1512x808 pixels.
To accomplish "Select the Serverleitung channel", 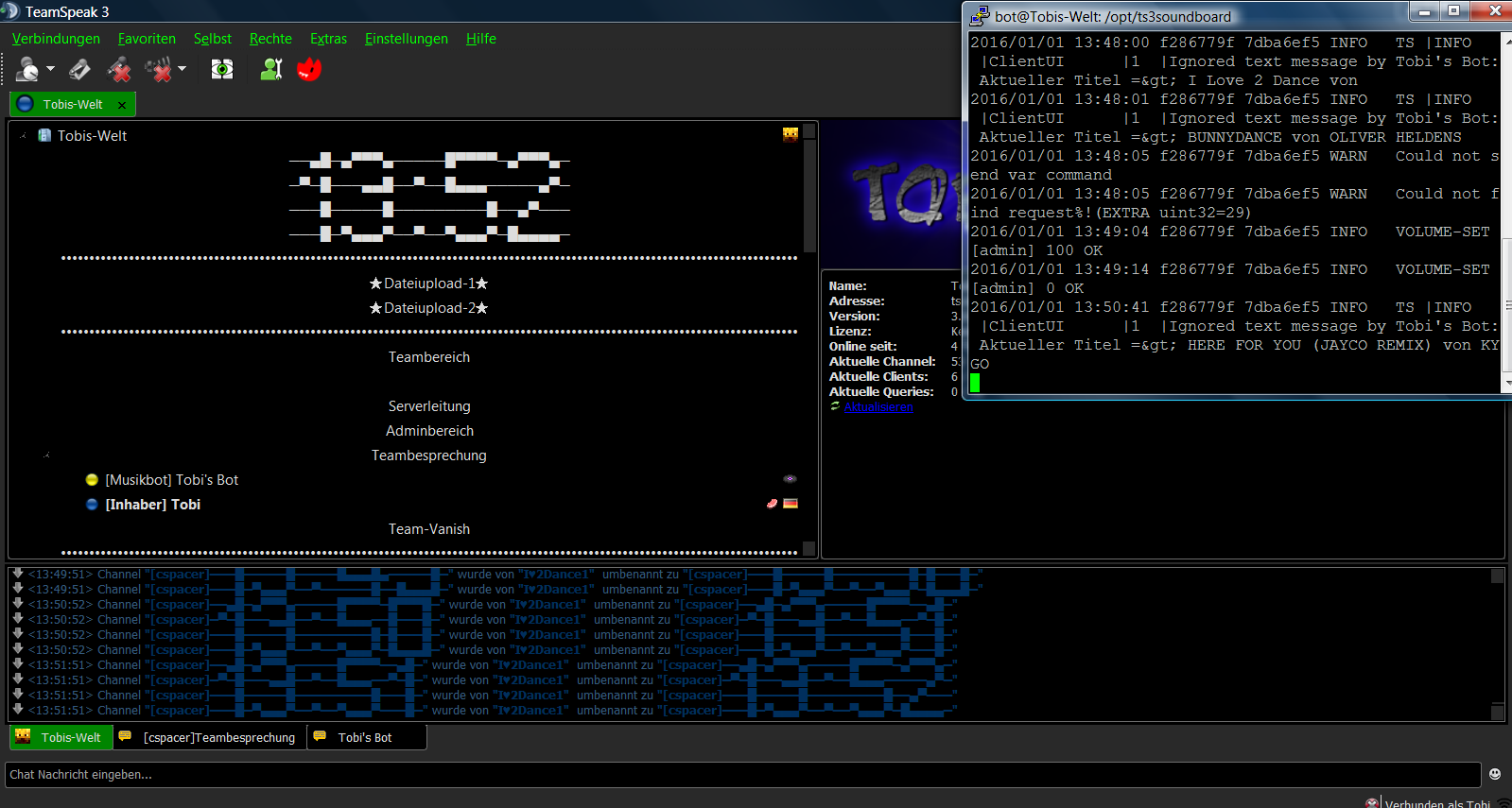I will 429,406.
